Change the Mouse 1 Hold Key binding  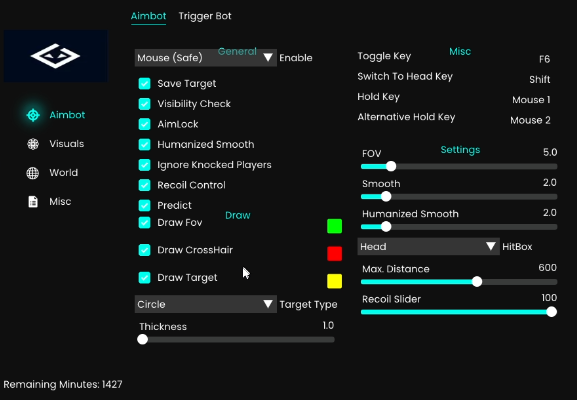[531, 100]
